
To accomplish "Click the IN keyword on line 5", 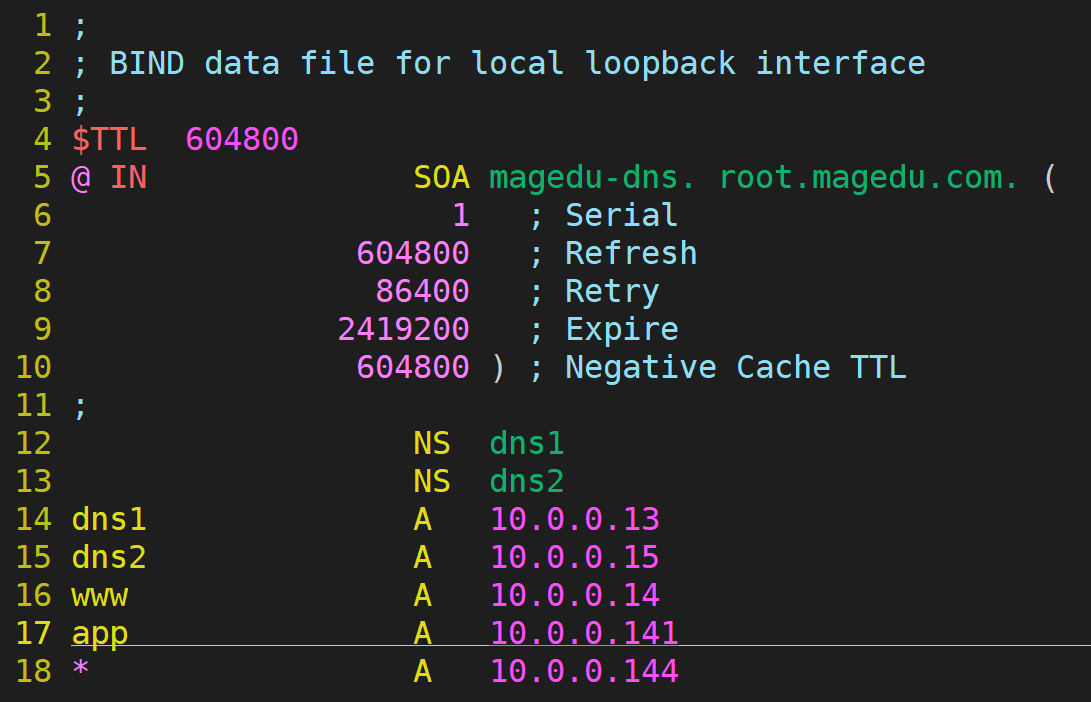I will coord(129,177).
